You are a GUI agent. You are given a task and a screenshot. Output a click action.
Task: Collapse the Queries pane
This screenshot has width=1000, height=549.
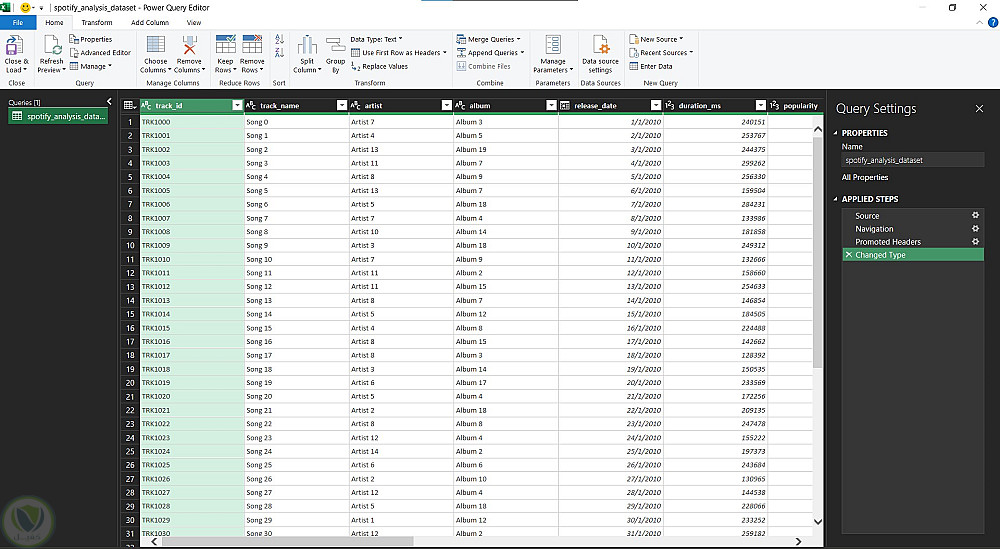coord(109,101)
